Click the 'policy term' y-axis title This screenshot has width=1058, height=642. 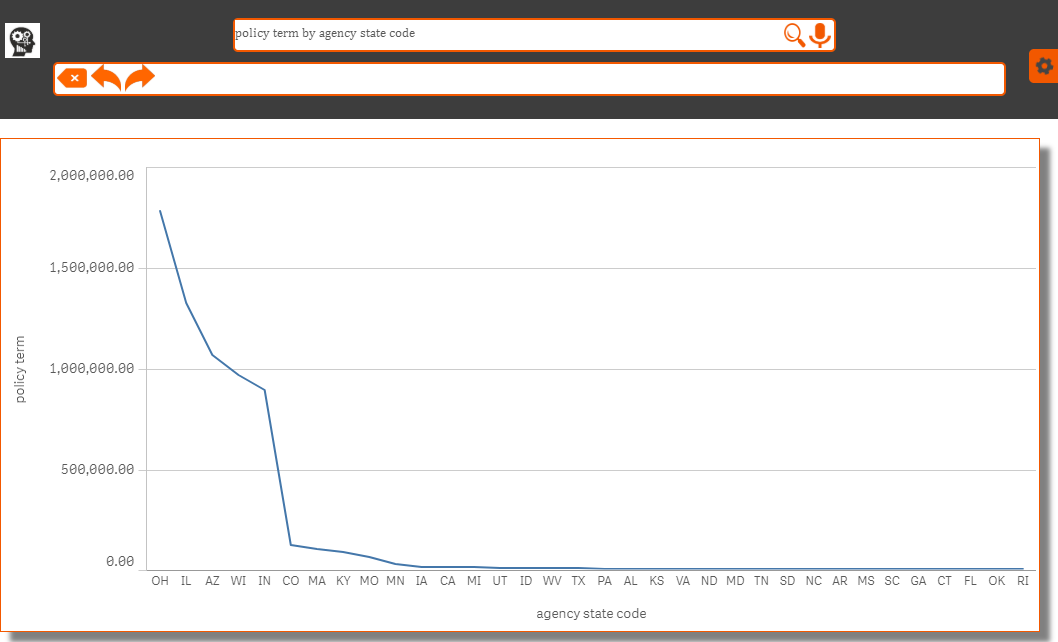click(20, 369)
